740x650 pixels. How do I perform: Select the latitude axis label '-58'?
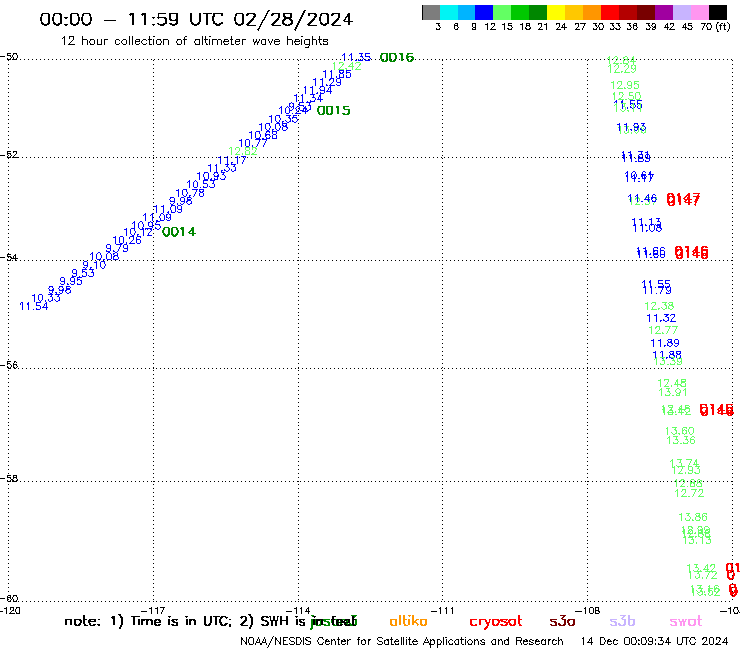pyautogui.click(x=9, y=479)
